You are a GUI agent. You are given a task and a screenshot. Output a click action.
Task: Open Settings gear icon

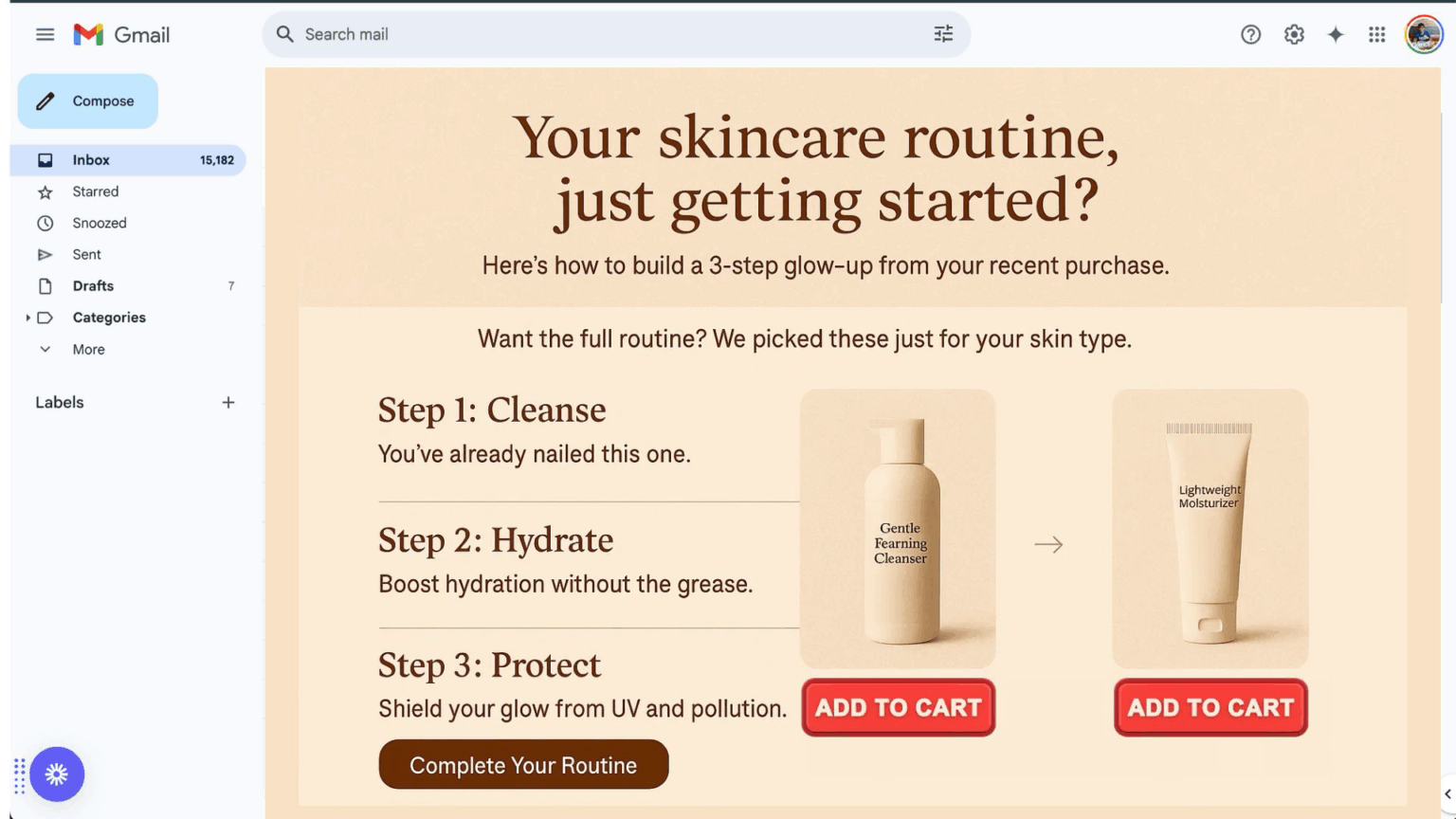coord(1294,35)
